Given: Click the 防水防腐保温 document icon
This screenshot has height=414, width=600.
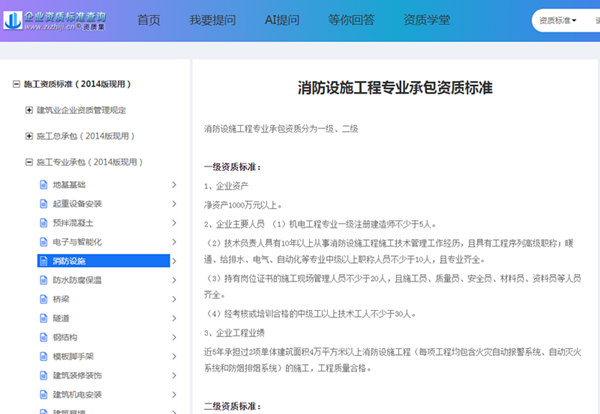Looking at the screenshot, I should (43, 280).
